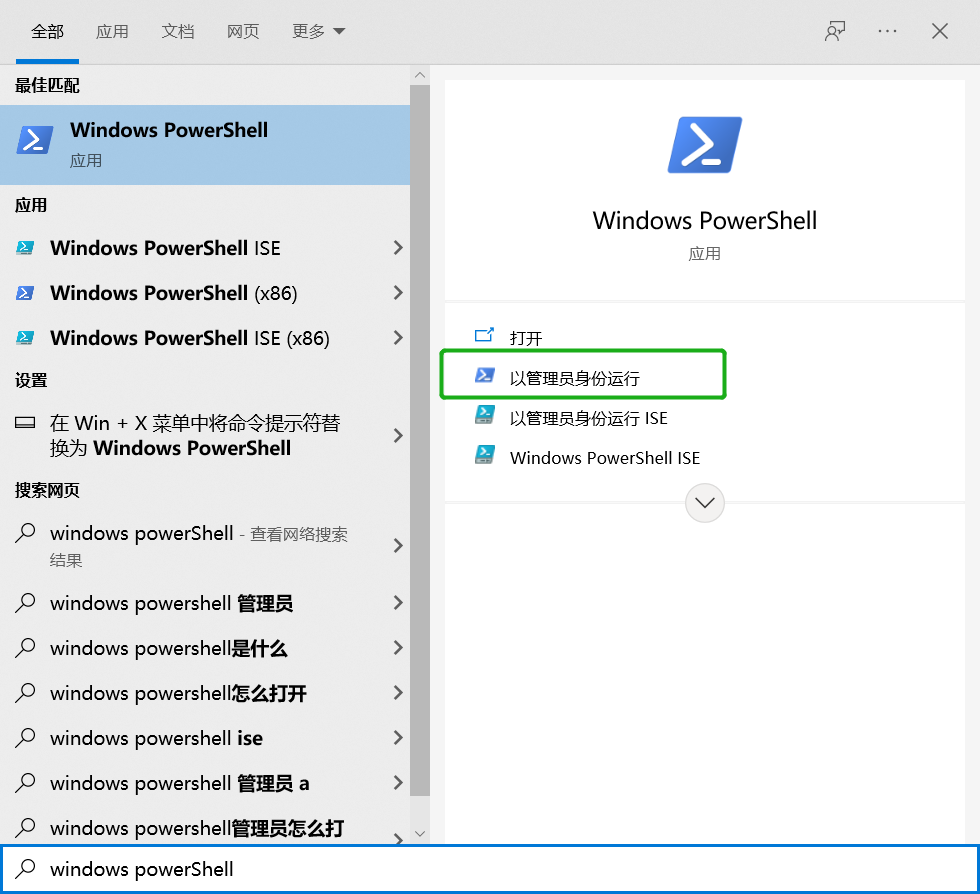This screenshot has height=894, width=980.
Task: Select 'windows powershell怎么打开' suggestion
Action: click(205, 693)
